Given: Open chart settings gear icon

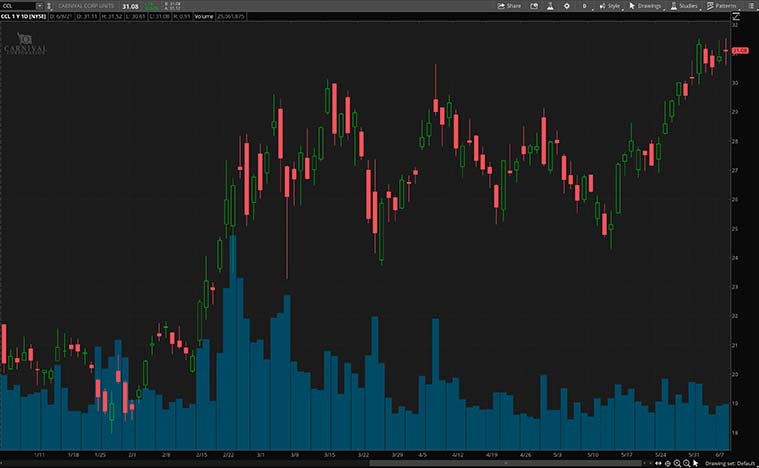Looking at the screenshot, I should [567, 5].
